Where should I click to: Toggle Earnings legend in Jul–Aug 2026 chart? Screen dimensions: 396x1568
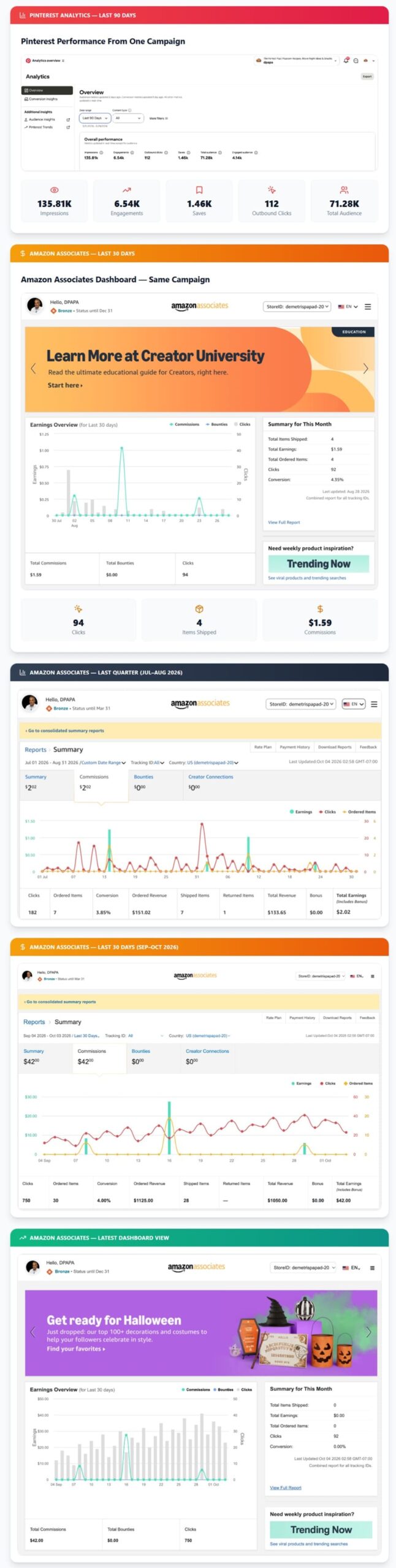click(x=301, y=812)
